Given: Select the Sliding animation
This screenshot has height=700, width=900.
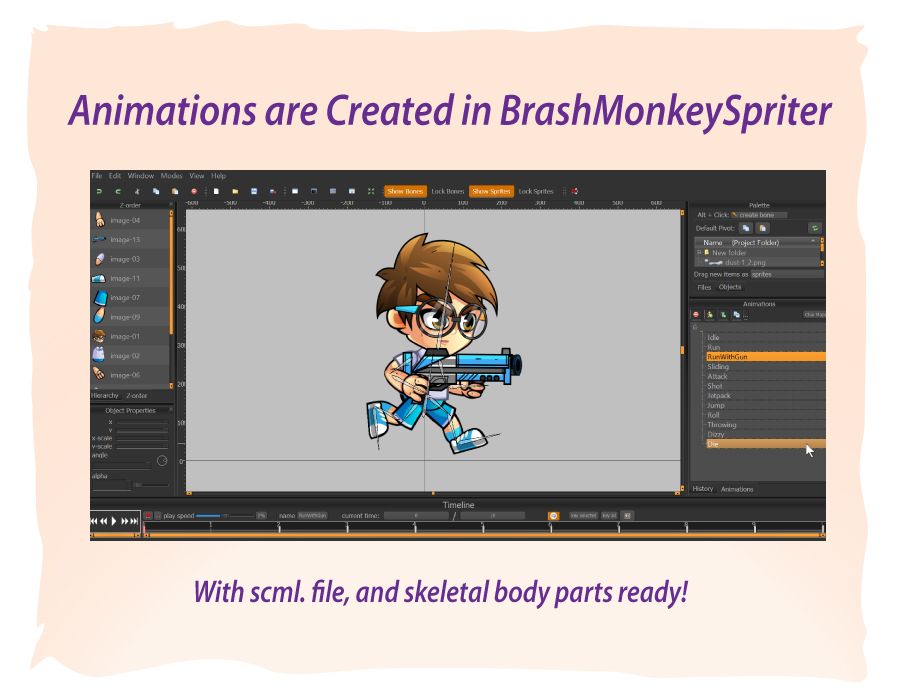Looking at the screenshot, I should pos(766,367).
